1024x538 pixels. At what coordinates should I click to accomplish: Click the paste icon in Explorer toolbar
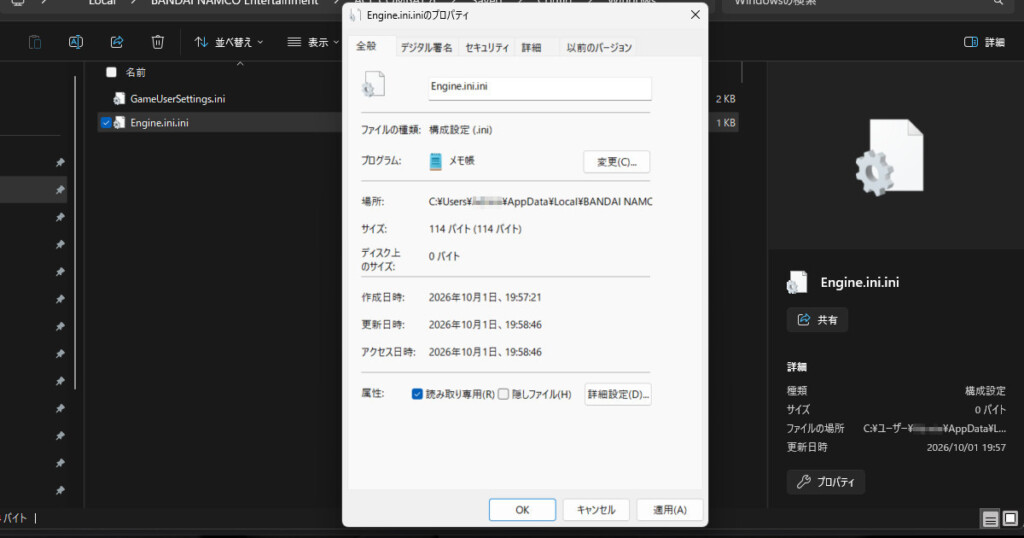point(35,42)
